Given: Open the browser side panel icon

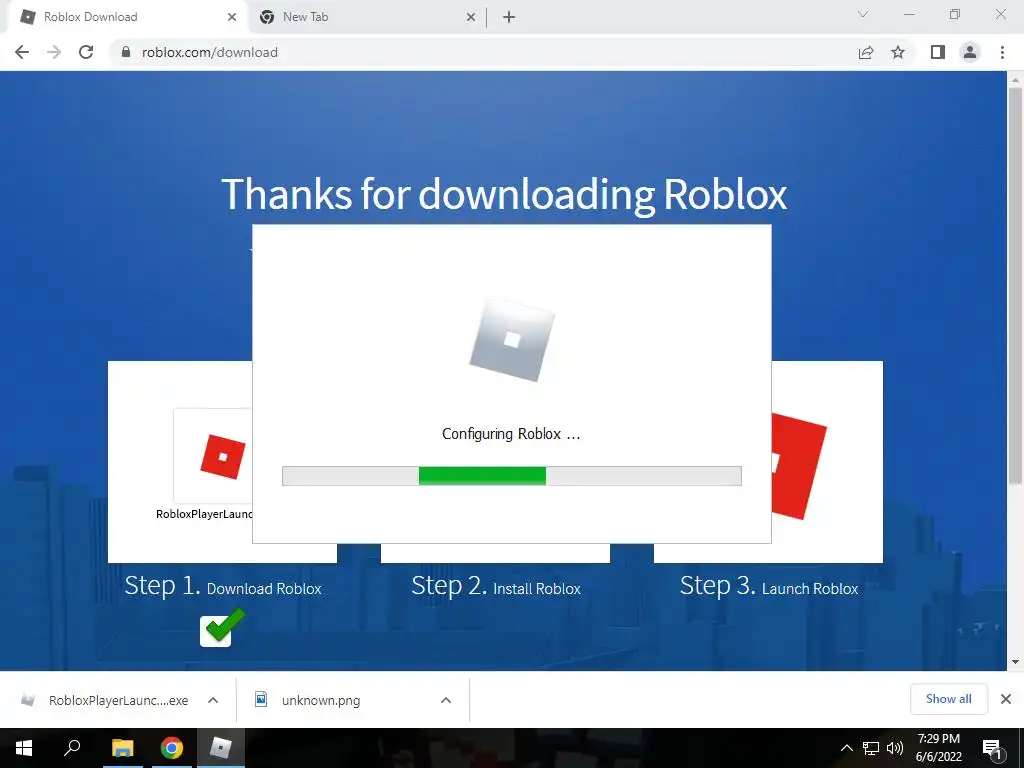Looking at the screenshot, I should click(x=938, y=52).
